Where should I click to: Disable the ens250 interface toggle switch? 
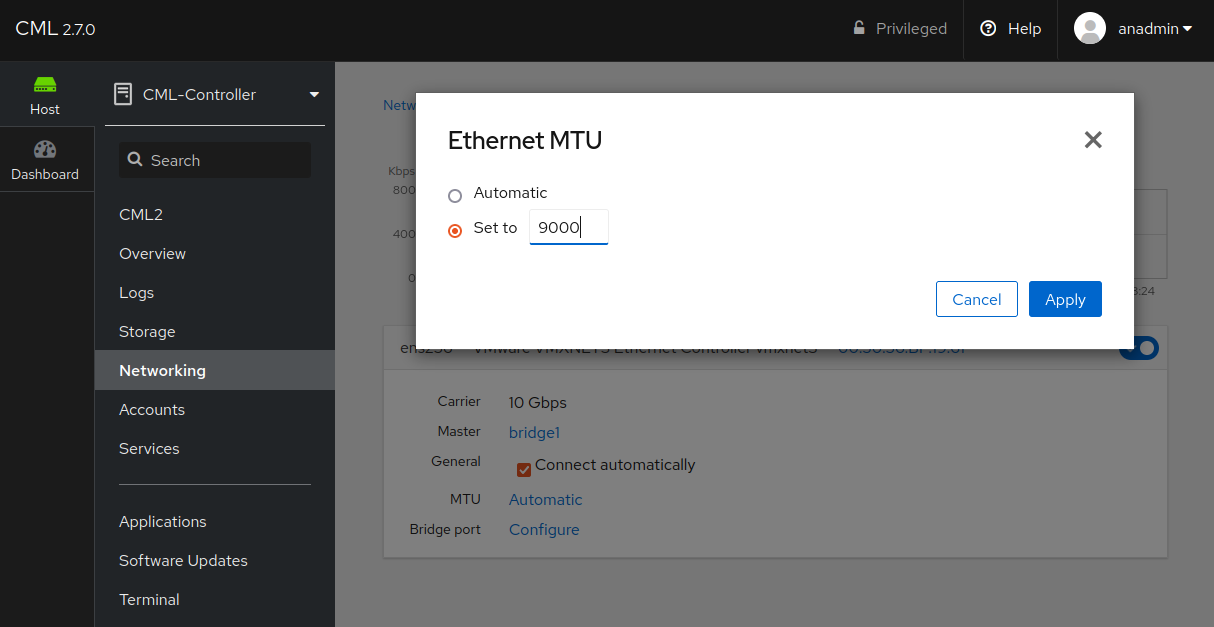click(x=1138, y=347)
